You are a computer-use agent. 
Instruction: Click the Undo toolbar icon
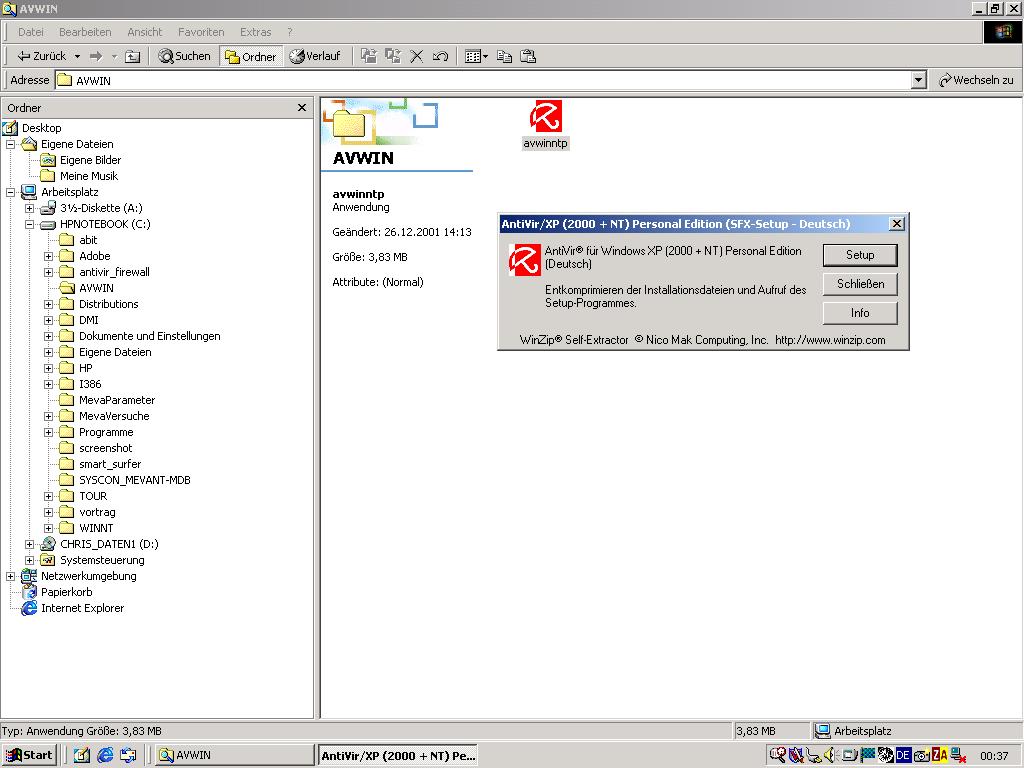tap(440, 57)
